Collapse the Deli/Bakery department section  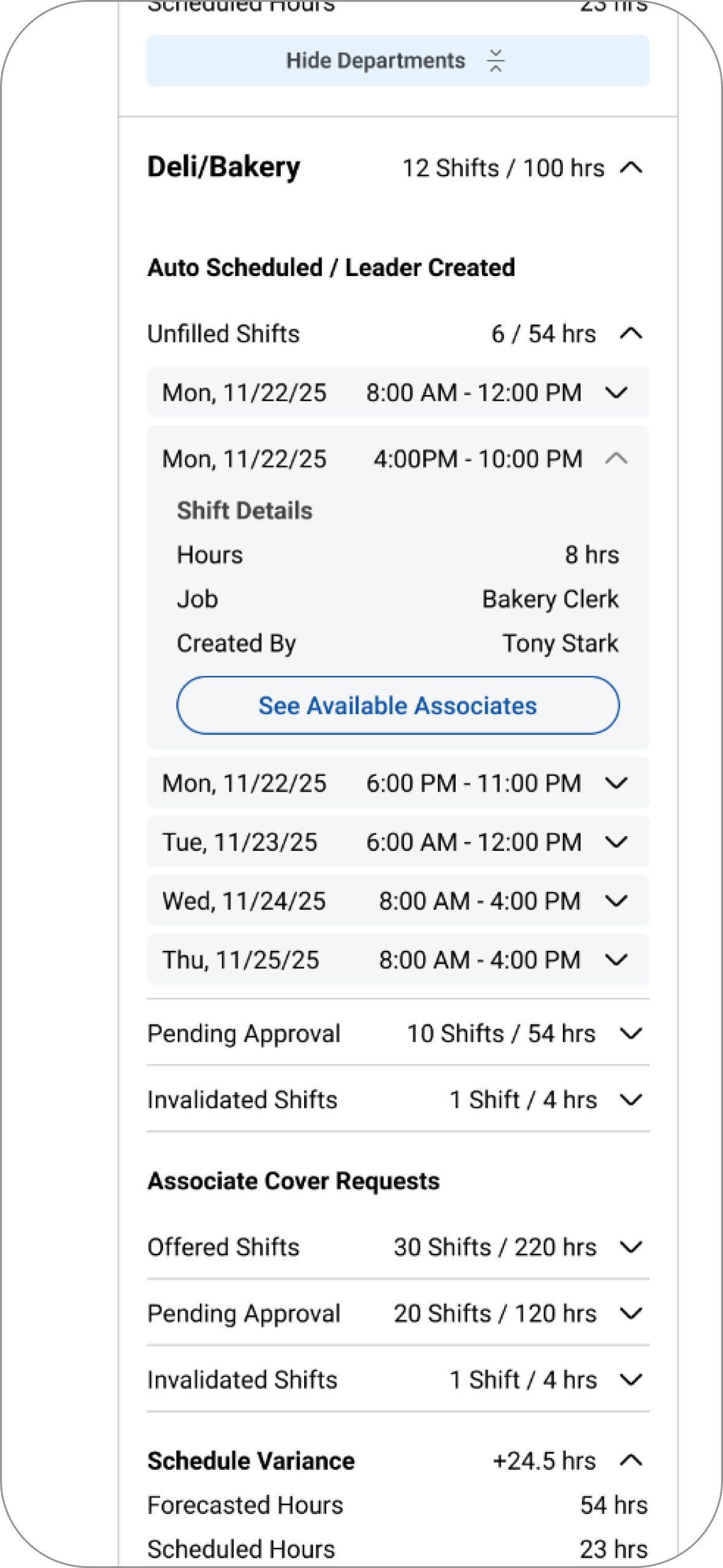(631, 168)
